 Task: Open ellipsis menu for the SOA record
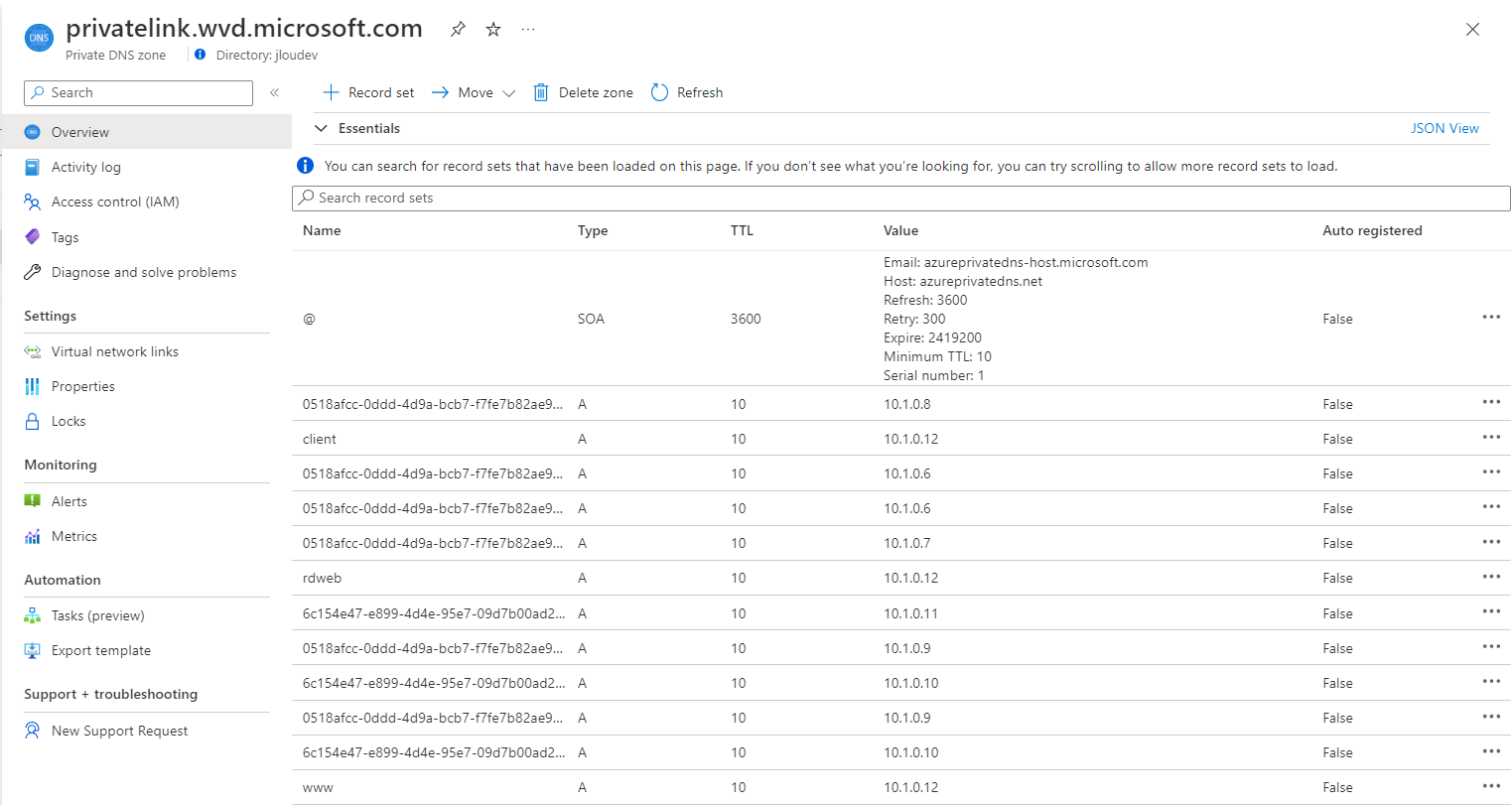(1491, 318)
